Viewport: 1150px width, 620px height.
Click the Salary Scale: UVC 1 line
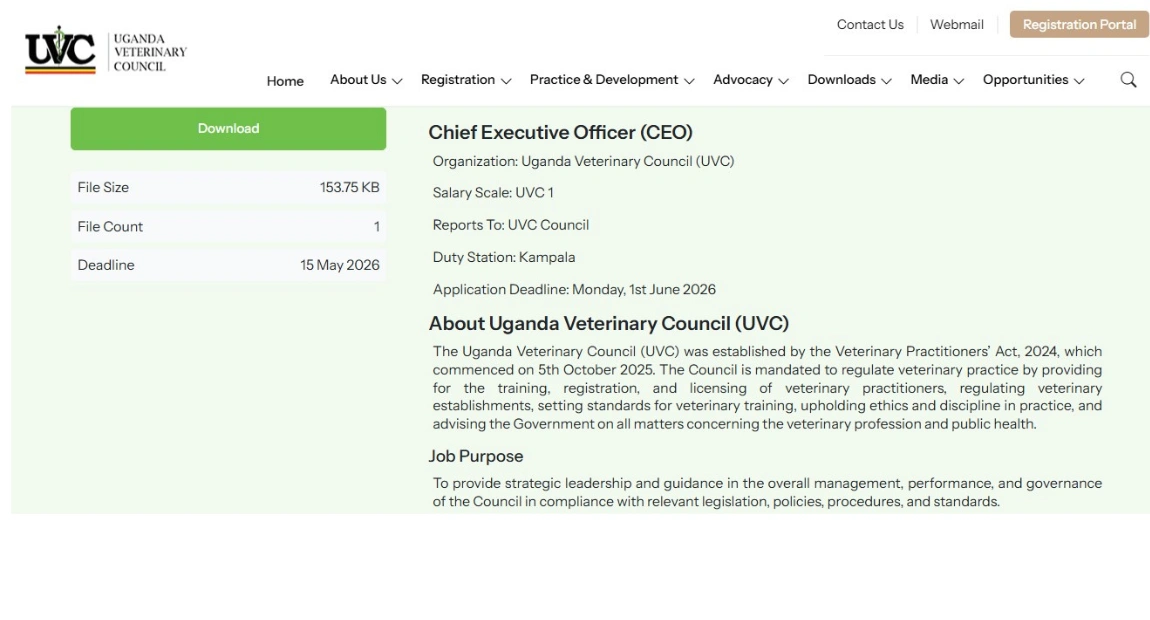493,193
